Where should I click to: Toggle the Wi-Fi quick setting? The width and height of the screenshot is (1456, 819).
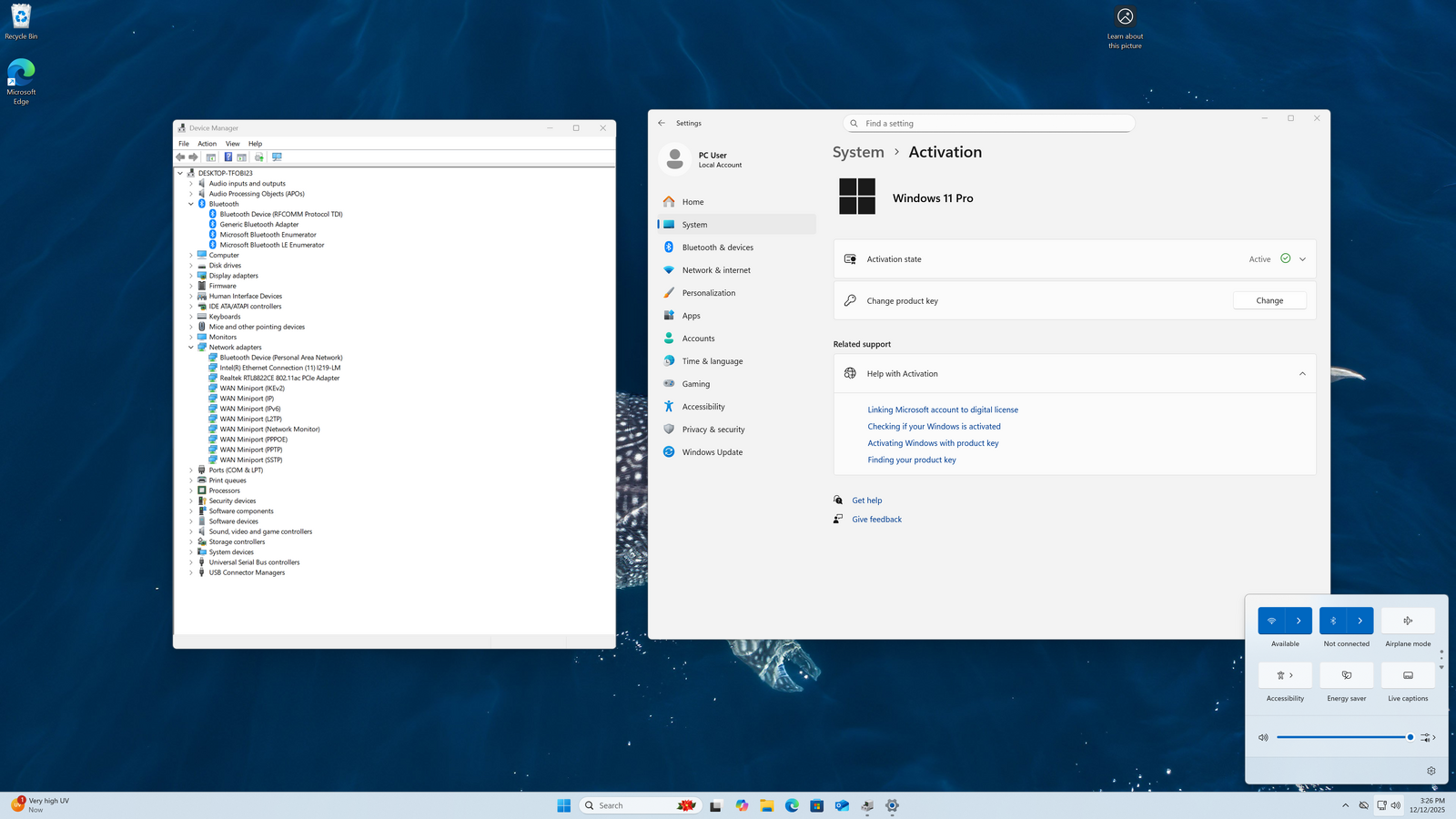pos(1271,621)
